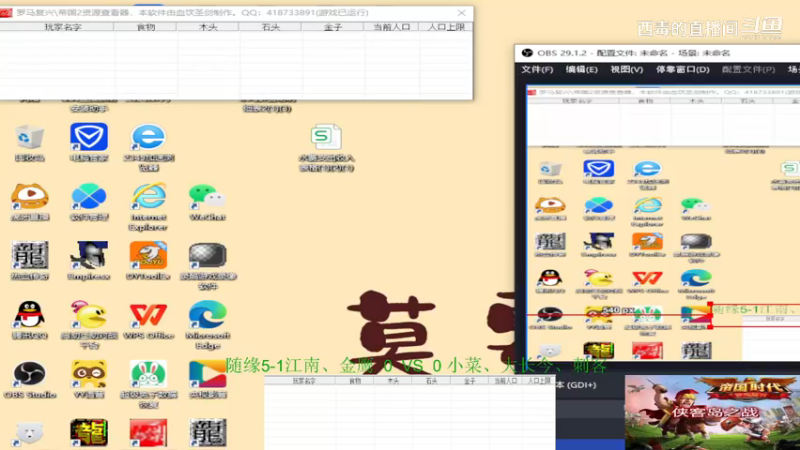Open the 编辑(E) menu in OBS

tap(582, 69)
